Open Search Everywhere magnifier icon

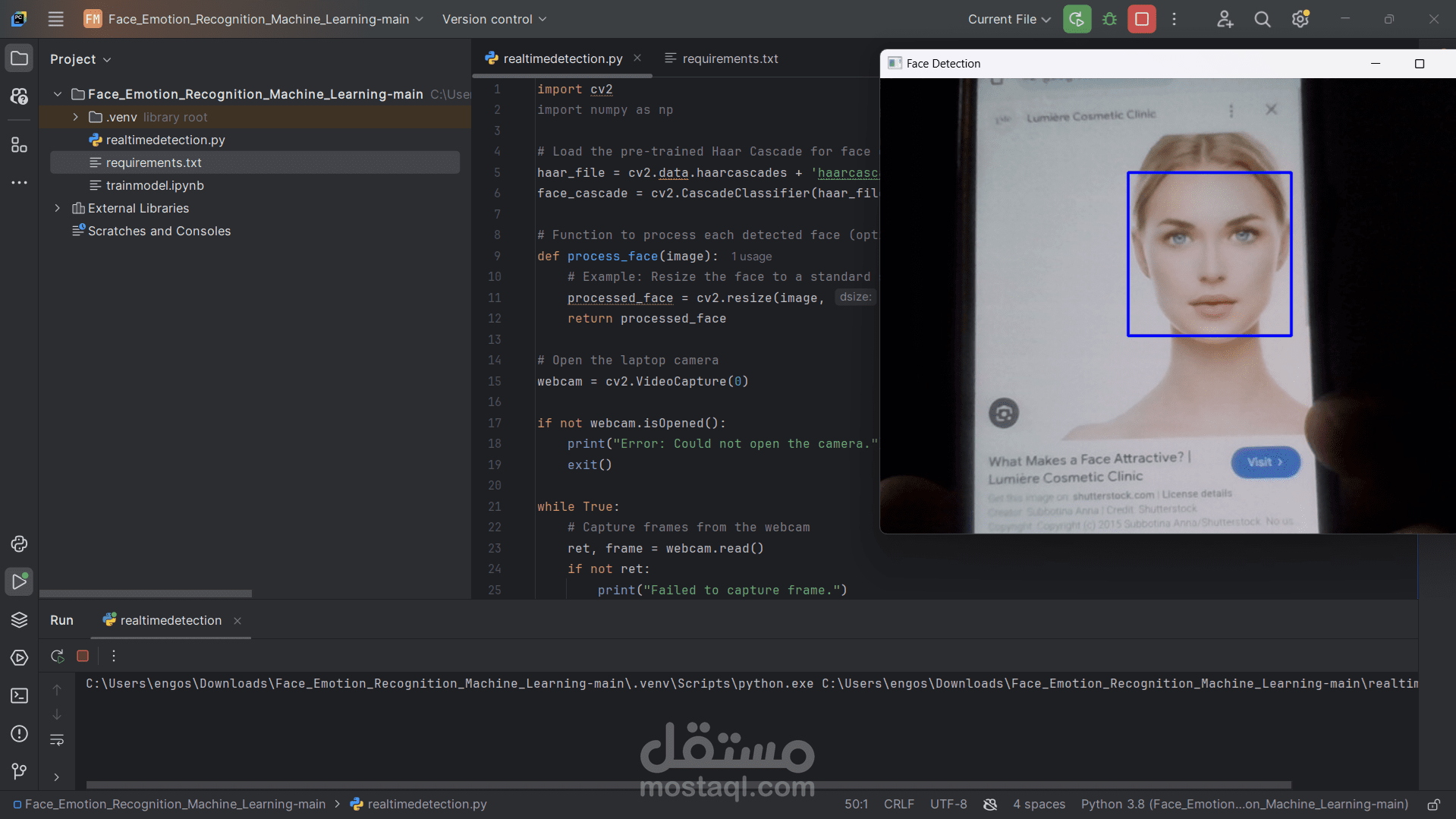[x=1262, y=18]
